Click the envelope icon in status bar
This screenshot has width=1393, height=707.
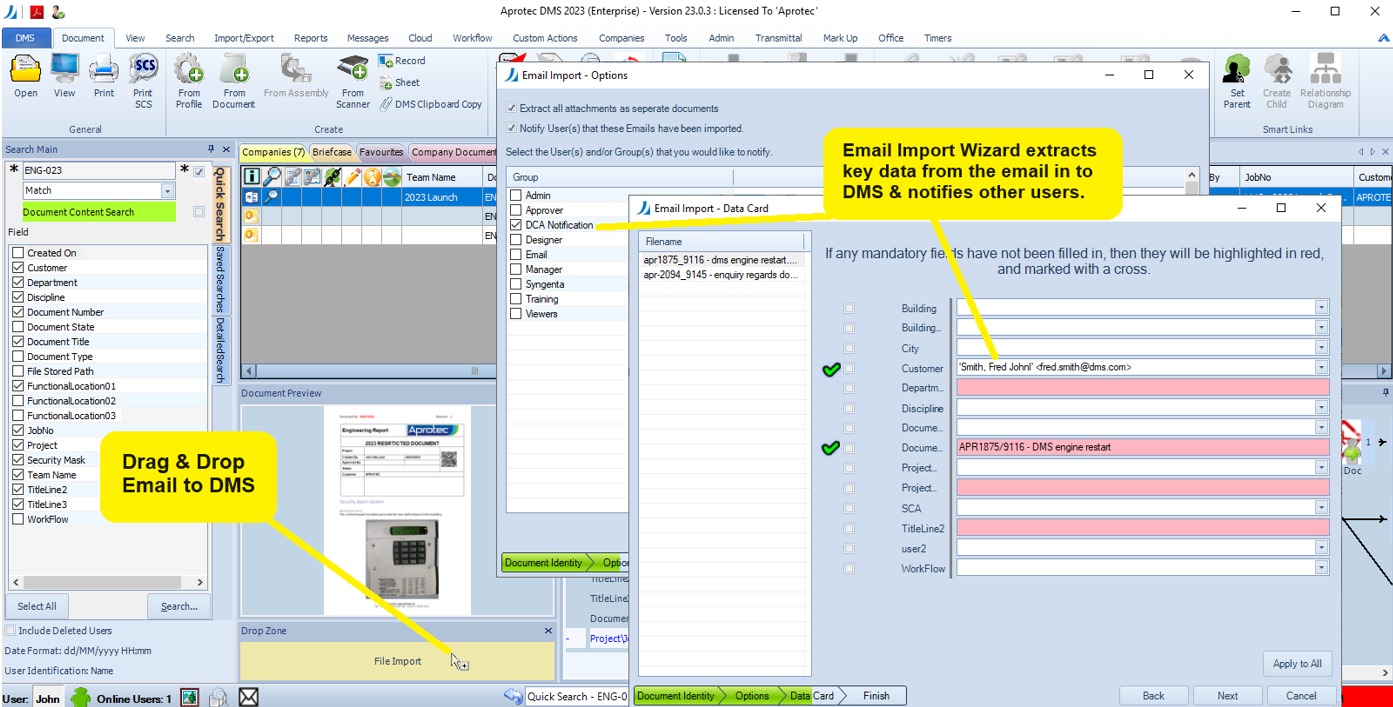249,697
